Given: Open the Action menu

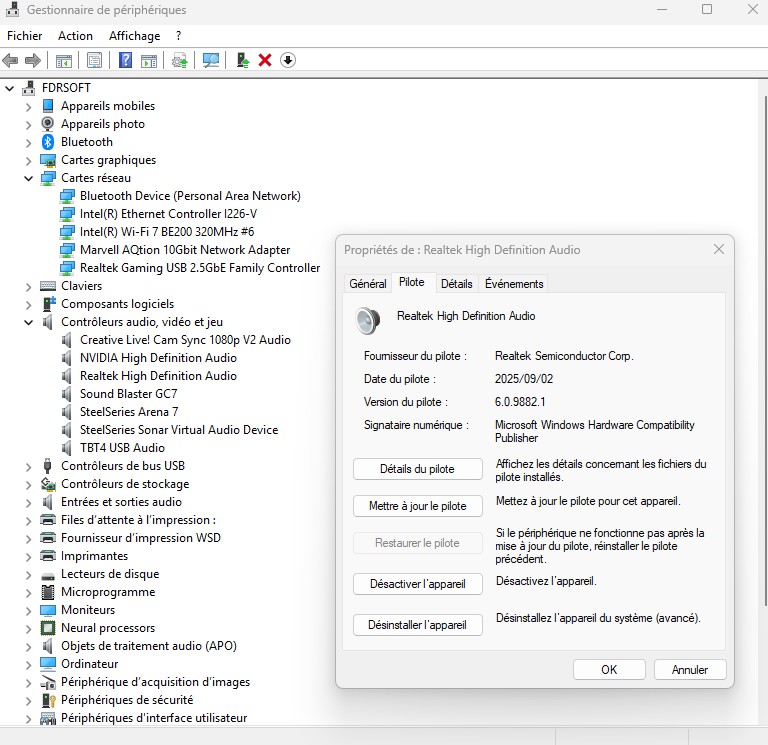Looking at the screenshot, I should coord(75,35).
